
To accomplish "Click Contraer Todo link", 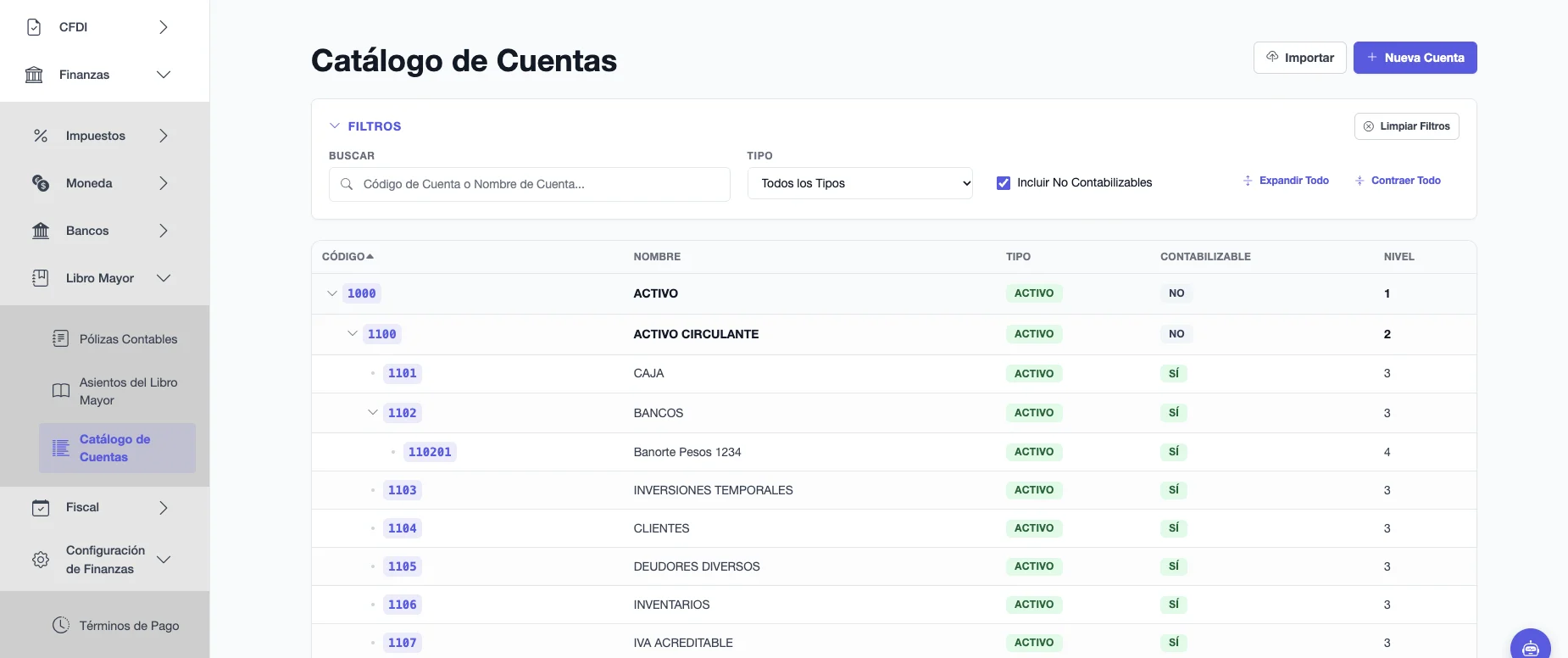I will point(1398,181).
